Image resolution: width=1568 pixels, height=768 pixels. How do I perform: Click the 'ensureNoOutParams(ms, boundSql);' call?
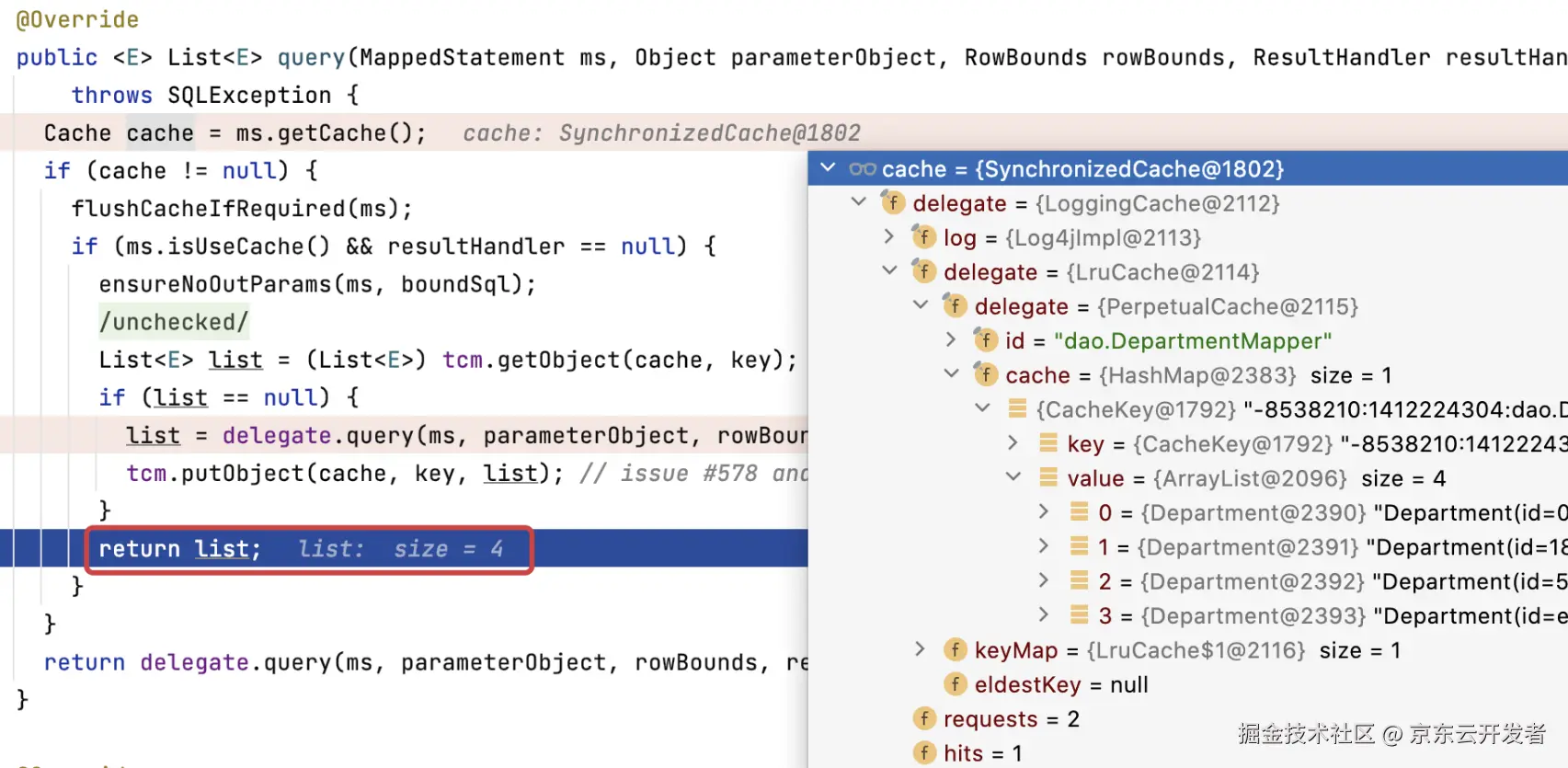click(317, 284)
